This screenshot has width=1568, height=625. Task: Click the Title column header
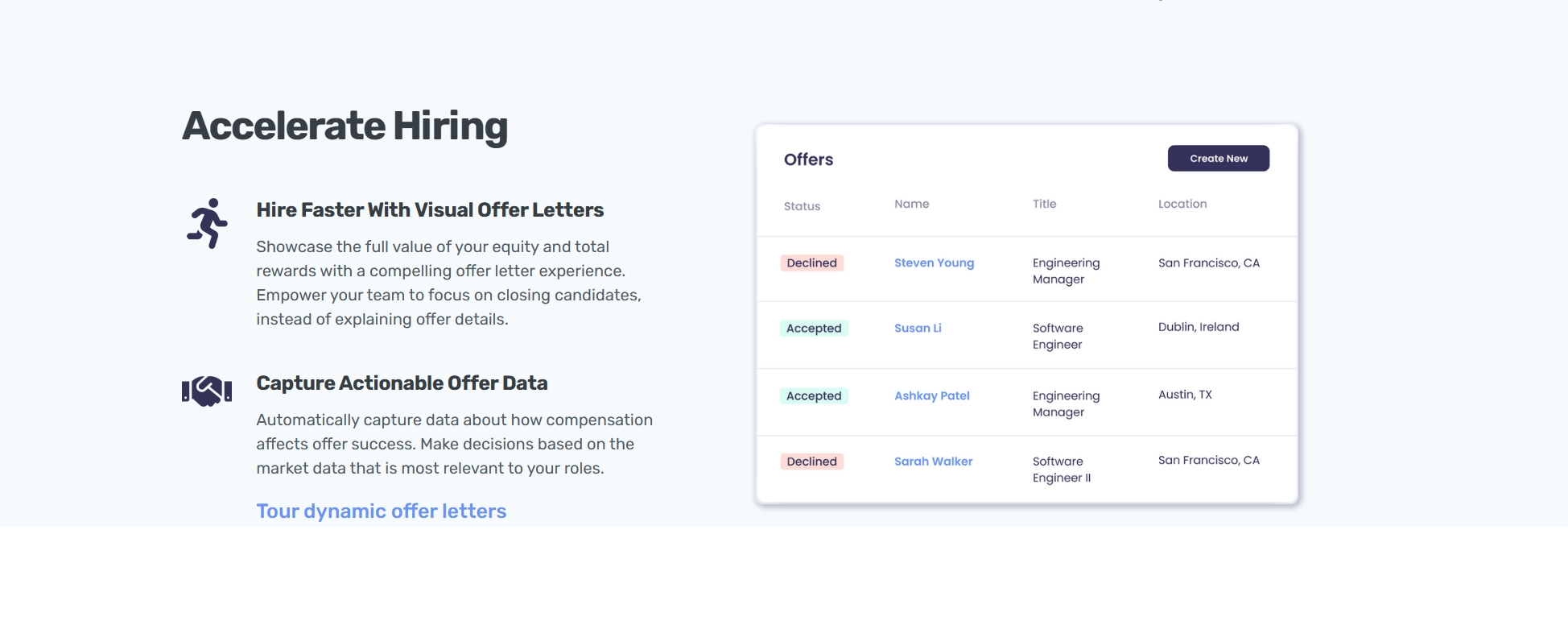coord(1044,204)
